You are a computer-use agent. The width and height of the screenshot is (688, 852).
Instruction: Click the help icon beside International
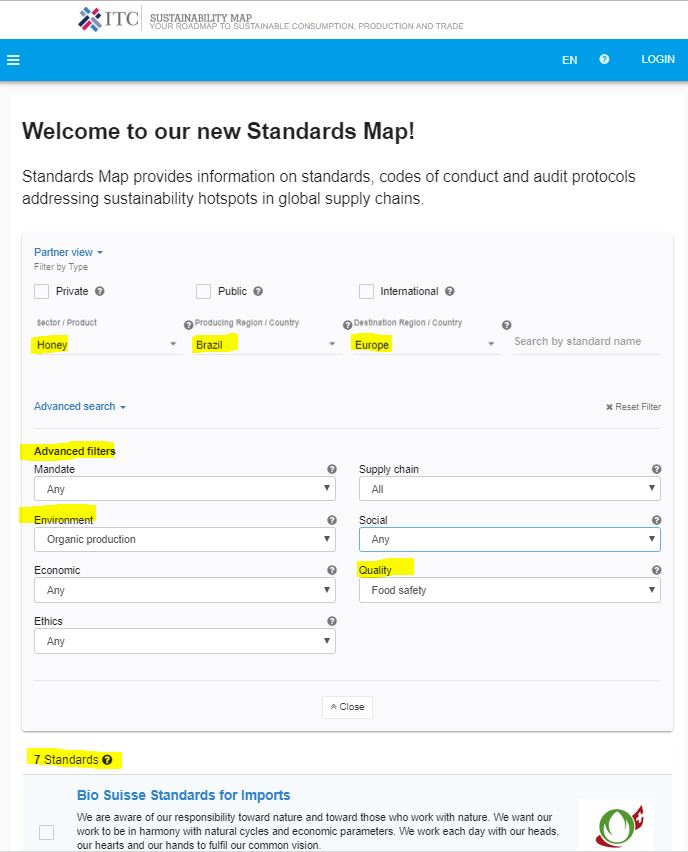coord(449,292)
